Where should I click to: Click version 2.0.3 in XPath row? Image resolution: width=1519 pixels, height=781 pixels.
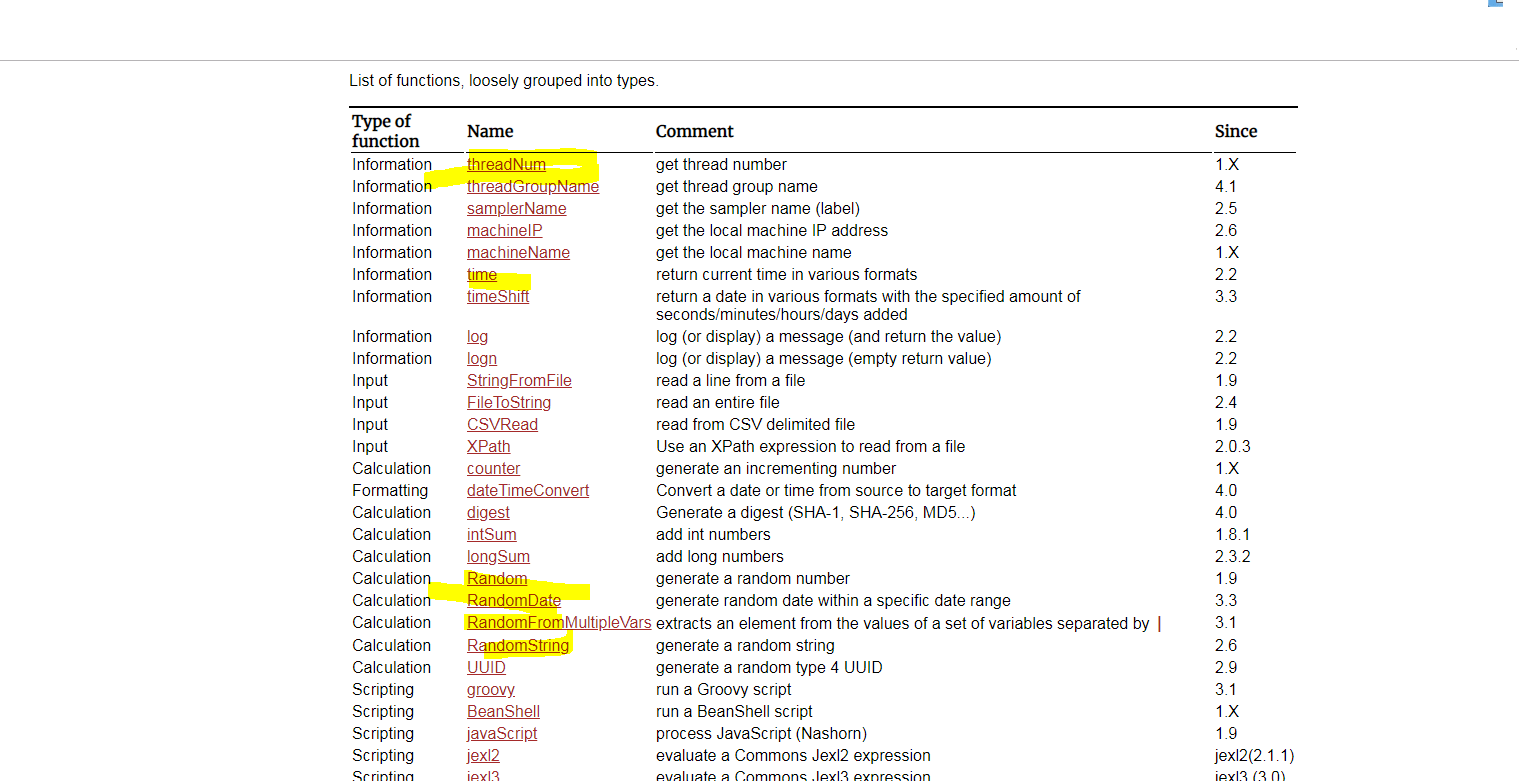[1233, 446]
